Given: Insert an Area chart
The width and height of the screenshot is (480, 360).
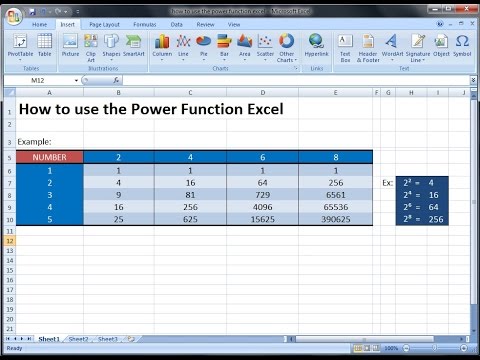Looking at the screenshot, I should tap(244, 48).
